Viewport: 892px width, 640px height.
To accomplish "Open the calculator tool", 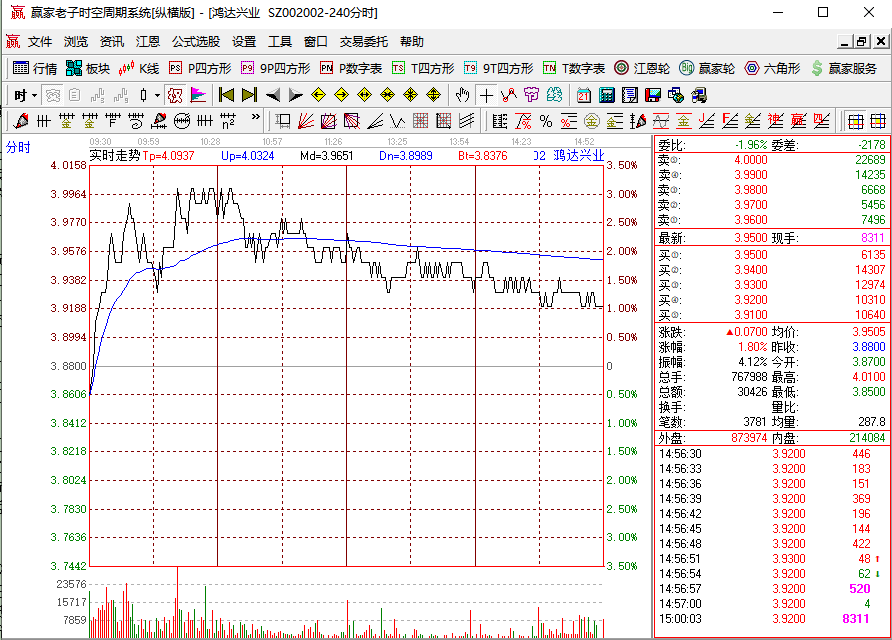I will click(x=607, y=95).
